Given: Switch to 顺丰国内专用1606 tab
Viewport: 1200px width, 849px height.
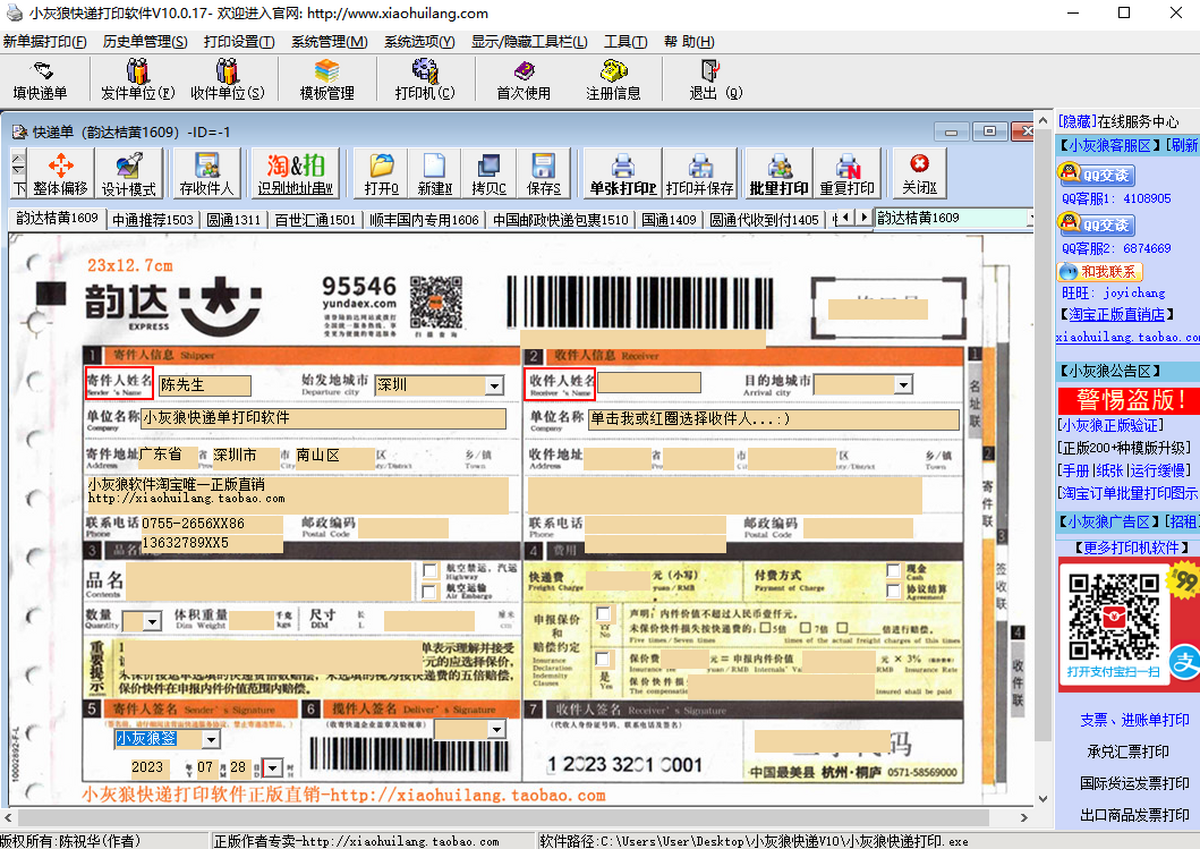Looking at the screenshot, I should pyautogui.click(x=424, y=220).
